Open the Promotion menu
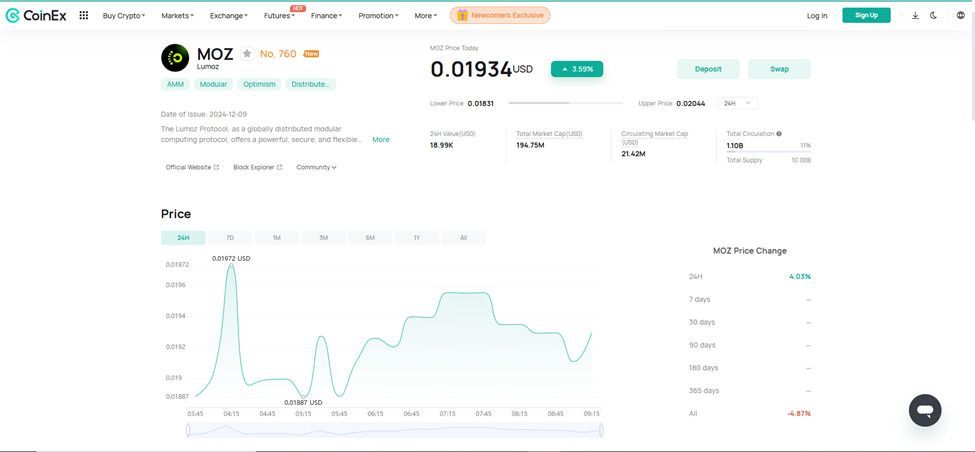 click(x=378, y=16)
